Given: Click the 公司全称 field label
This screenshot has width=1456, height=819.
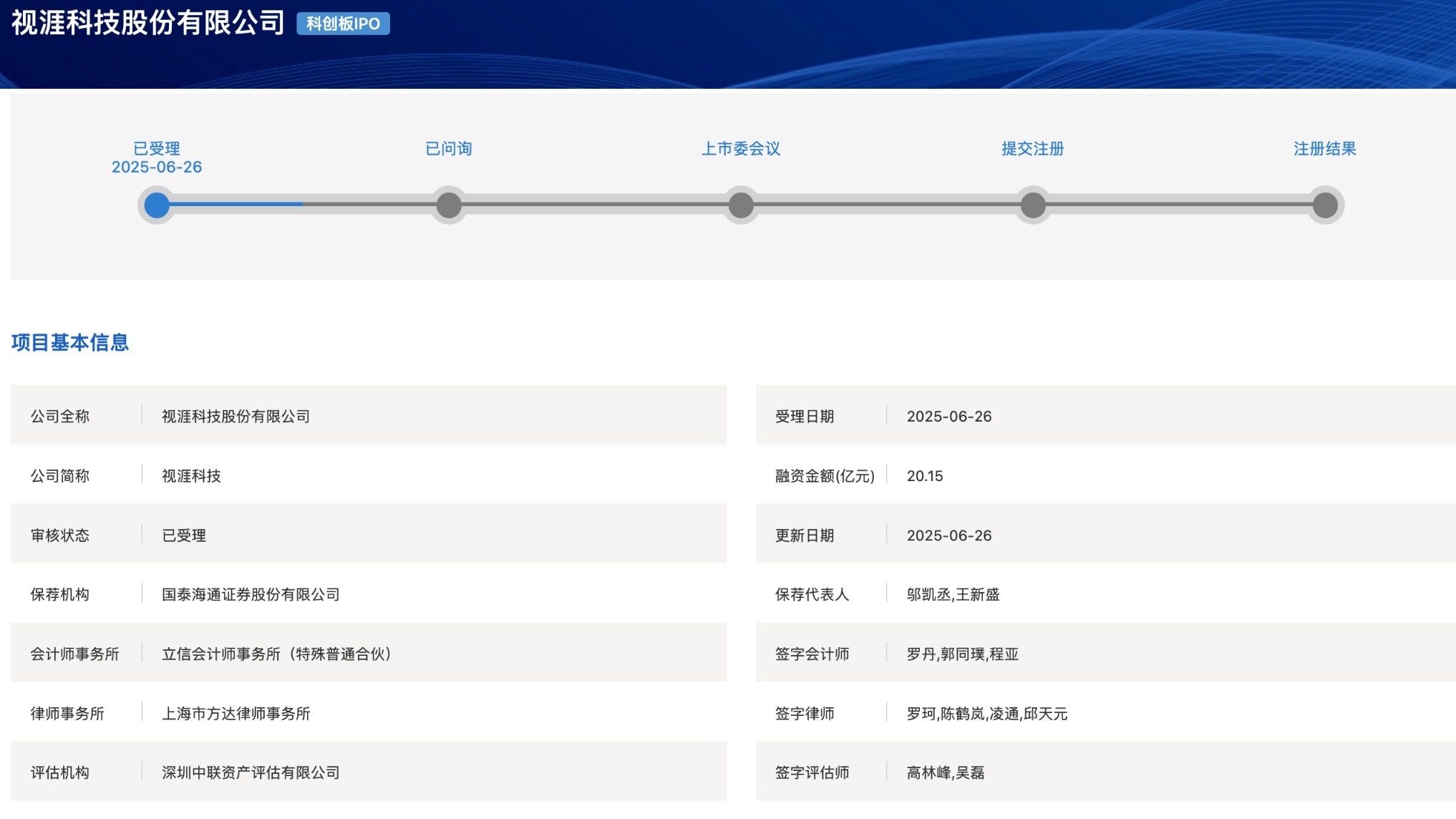Looking at the screenshot, I should click(60, 416).
